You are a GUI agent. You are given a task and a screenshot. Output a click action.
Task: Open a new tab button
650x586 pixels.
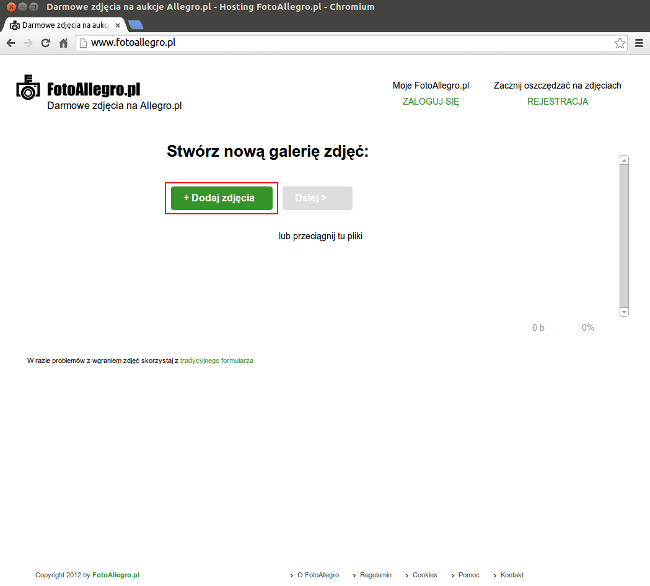pos(136,25)
